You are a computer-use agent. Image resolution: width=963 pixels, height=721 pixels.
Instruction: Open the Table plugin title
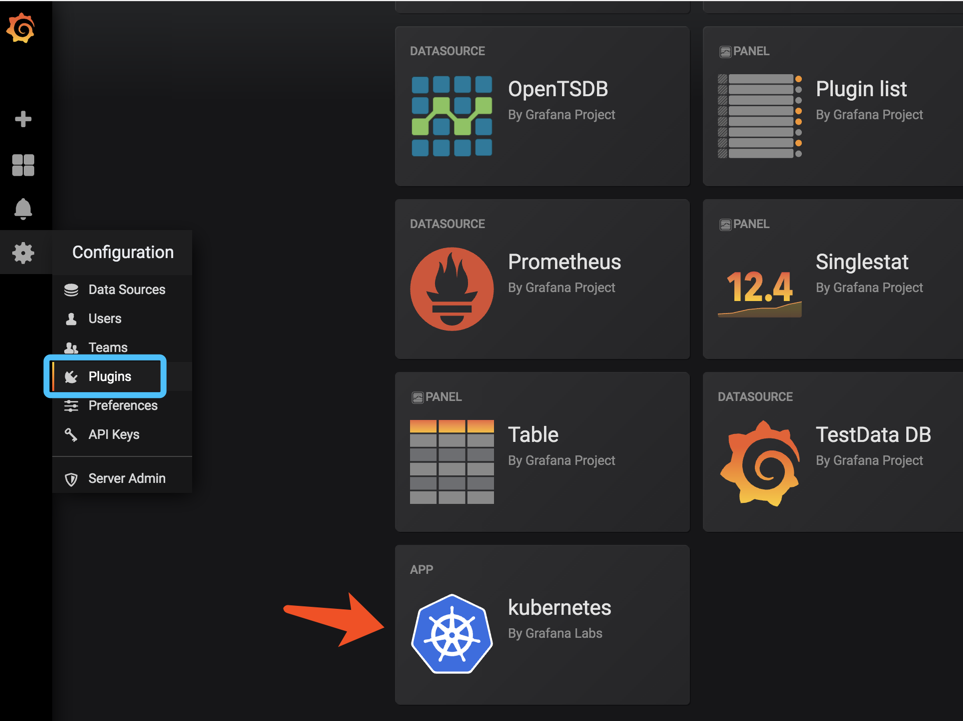533,435
